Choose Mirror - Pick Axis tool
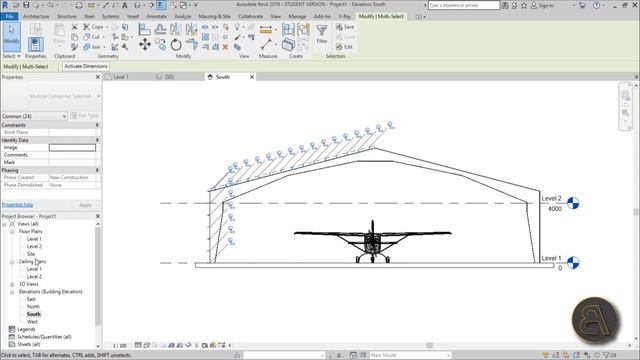 [x=176, y=29]
